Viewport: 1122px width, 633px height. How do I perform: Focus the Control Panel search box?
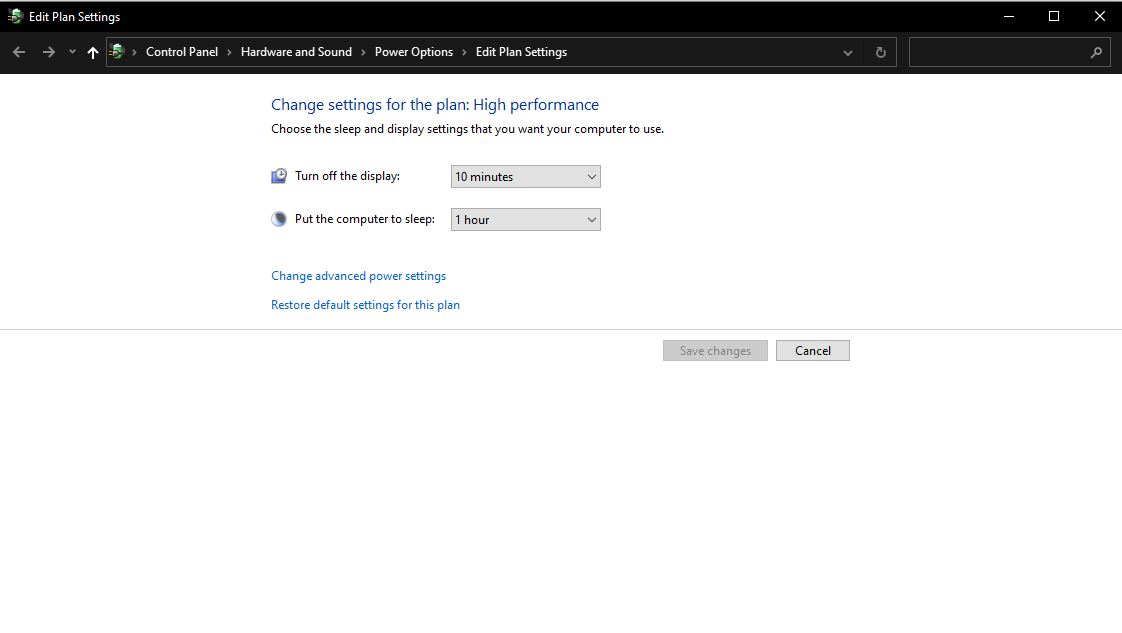(x=1000, y=52)
